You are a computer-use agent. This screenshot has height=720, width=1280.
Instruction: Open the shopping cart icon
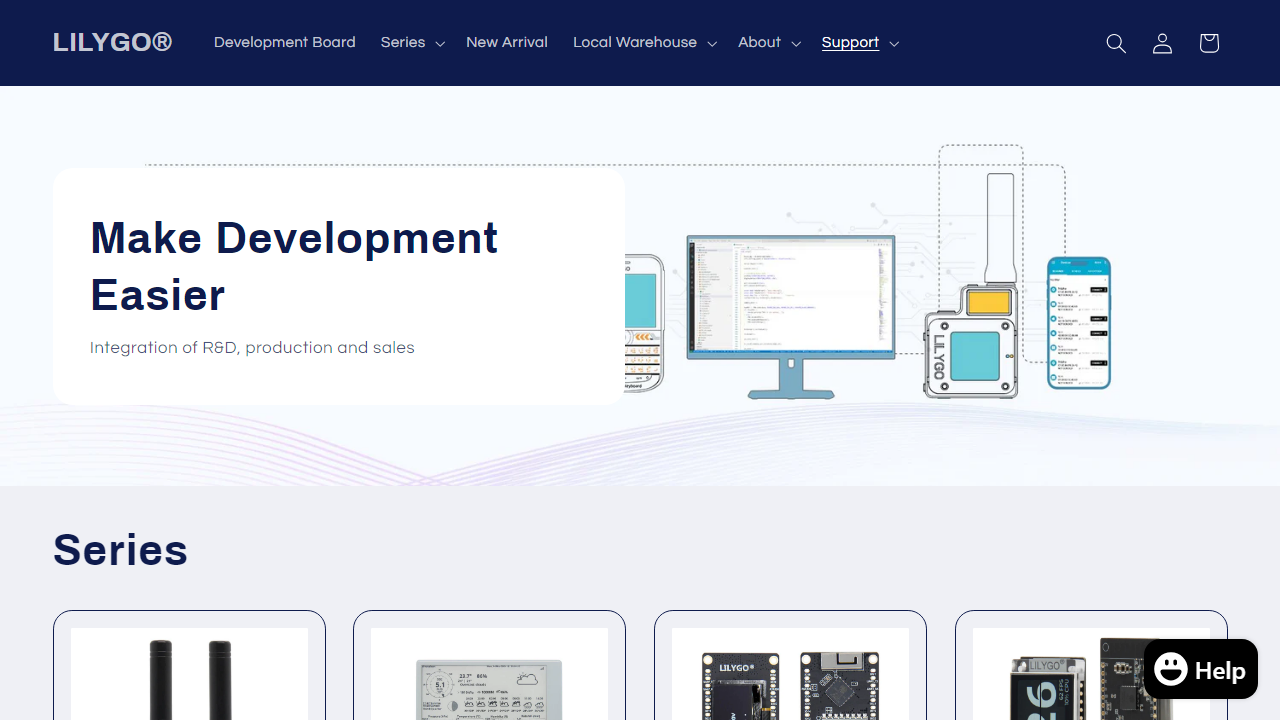1209,43
